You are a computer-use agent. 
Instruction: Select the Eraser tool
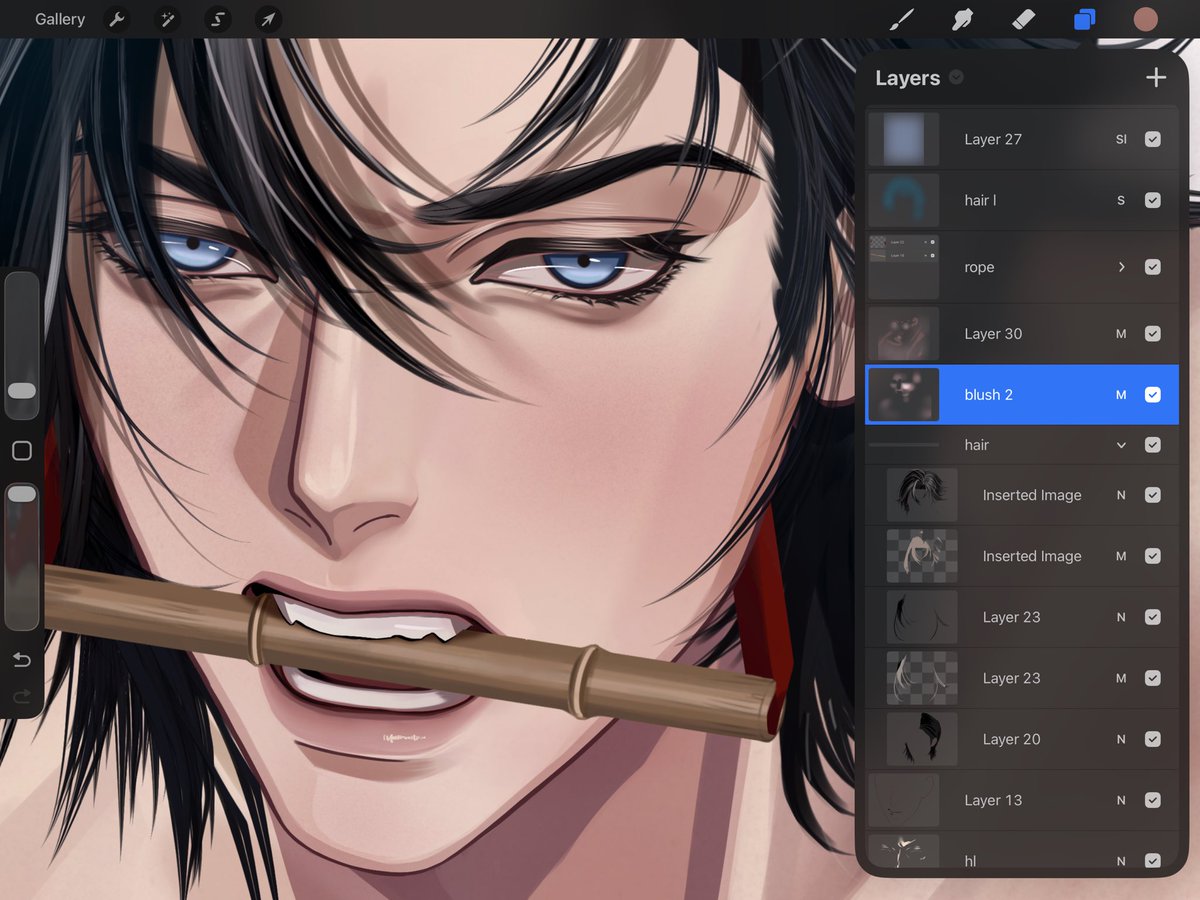pos(1023,19)
